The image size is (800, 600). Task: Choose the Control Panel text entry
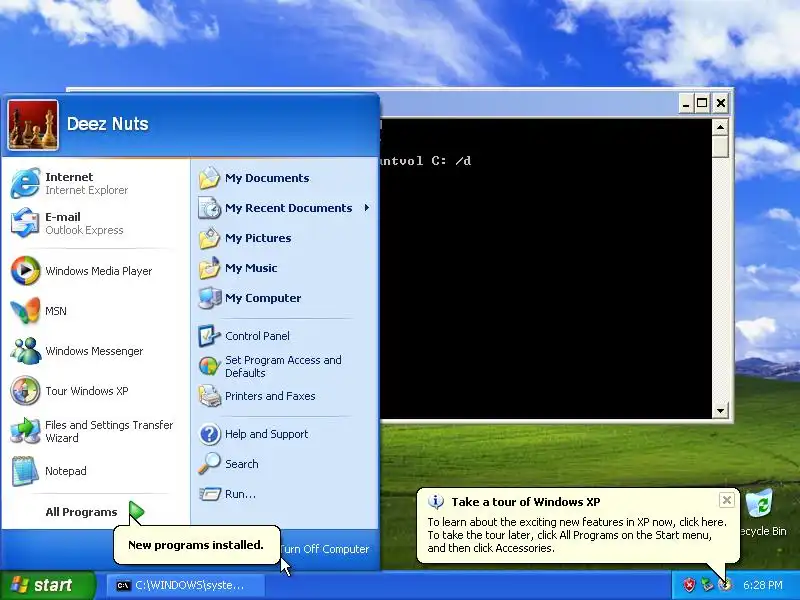pos(257,336)
